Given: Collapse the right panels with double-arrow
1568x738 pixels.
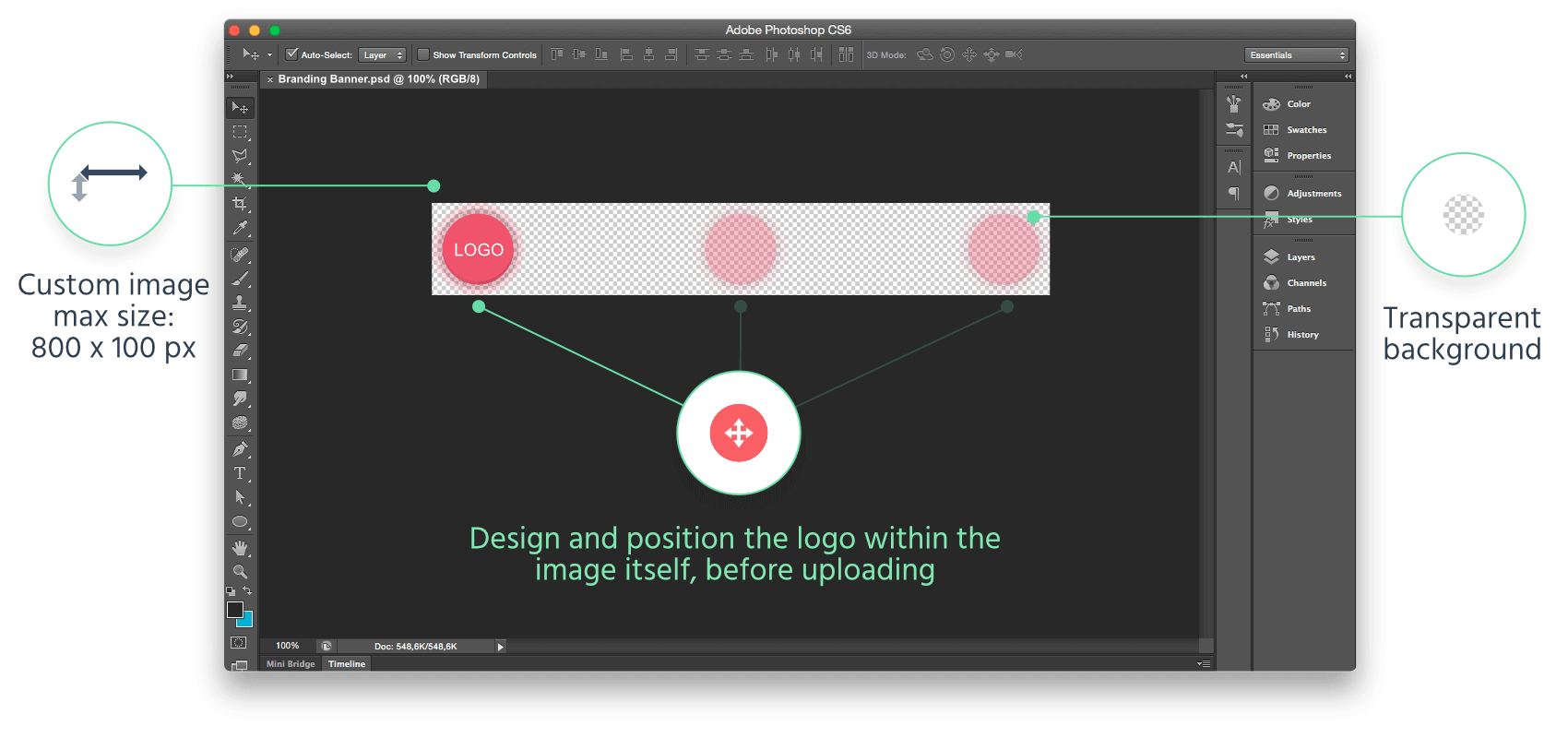Looking at the screenshot, I should [1348, 77].
